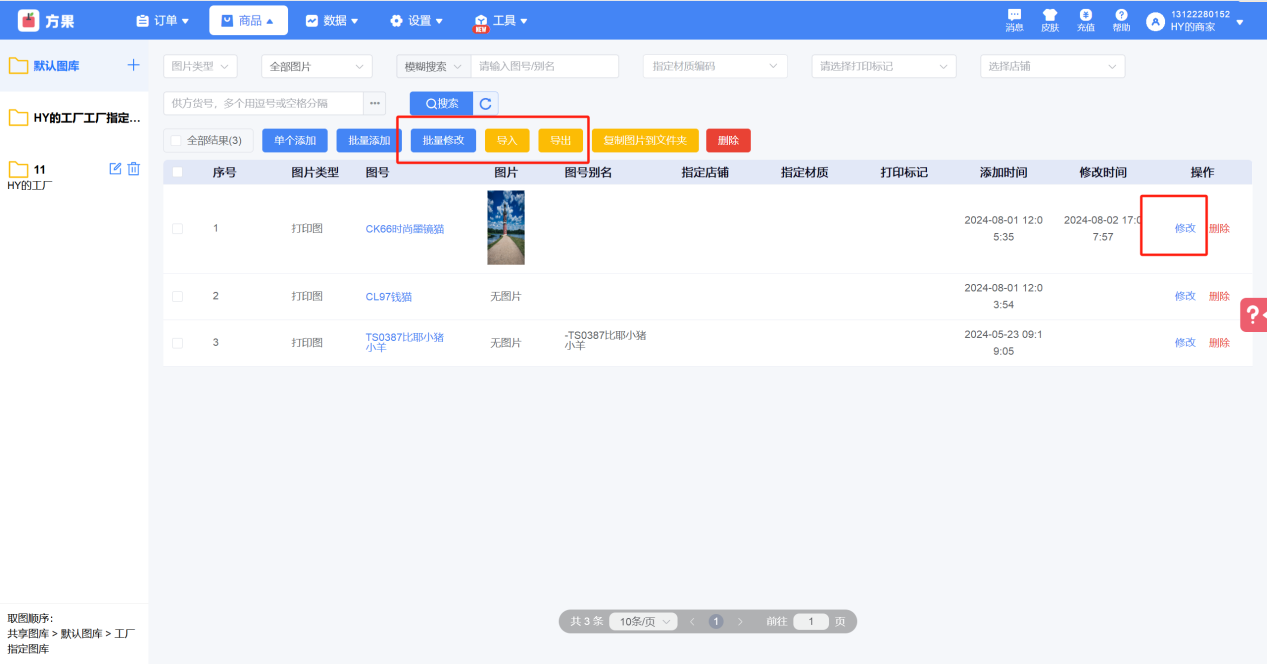
Task: Click the 添加时间 column header
Action: tap(1003, 172)
